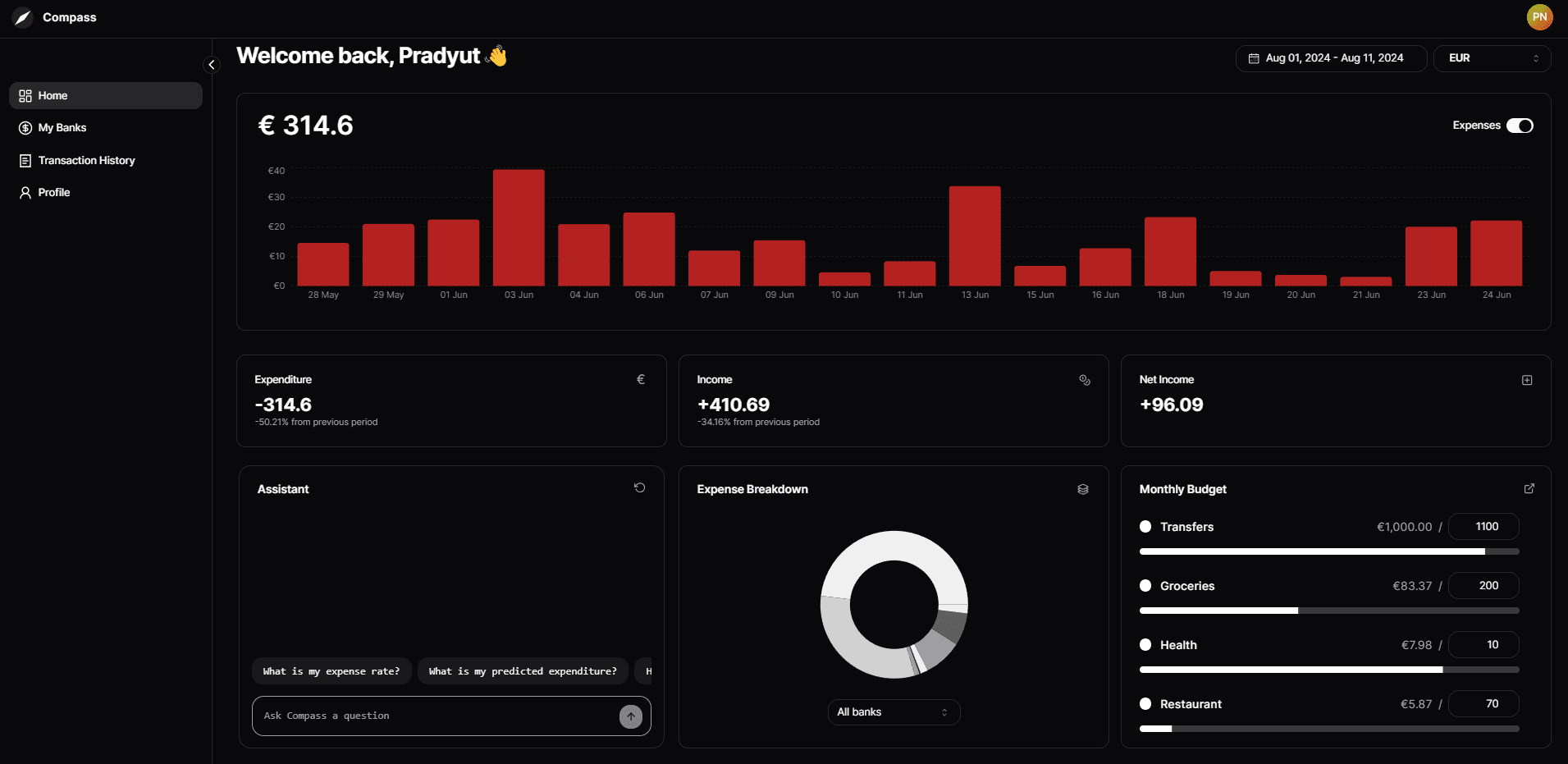Click the Compass feather logo
Image resolution: width=1568 pixels, height=764 pixels.
pyautogui.click(x=23, y=17)
